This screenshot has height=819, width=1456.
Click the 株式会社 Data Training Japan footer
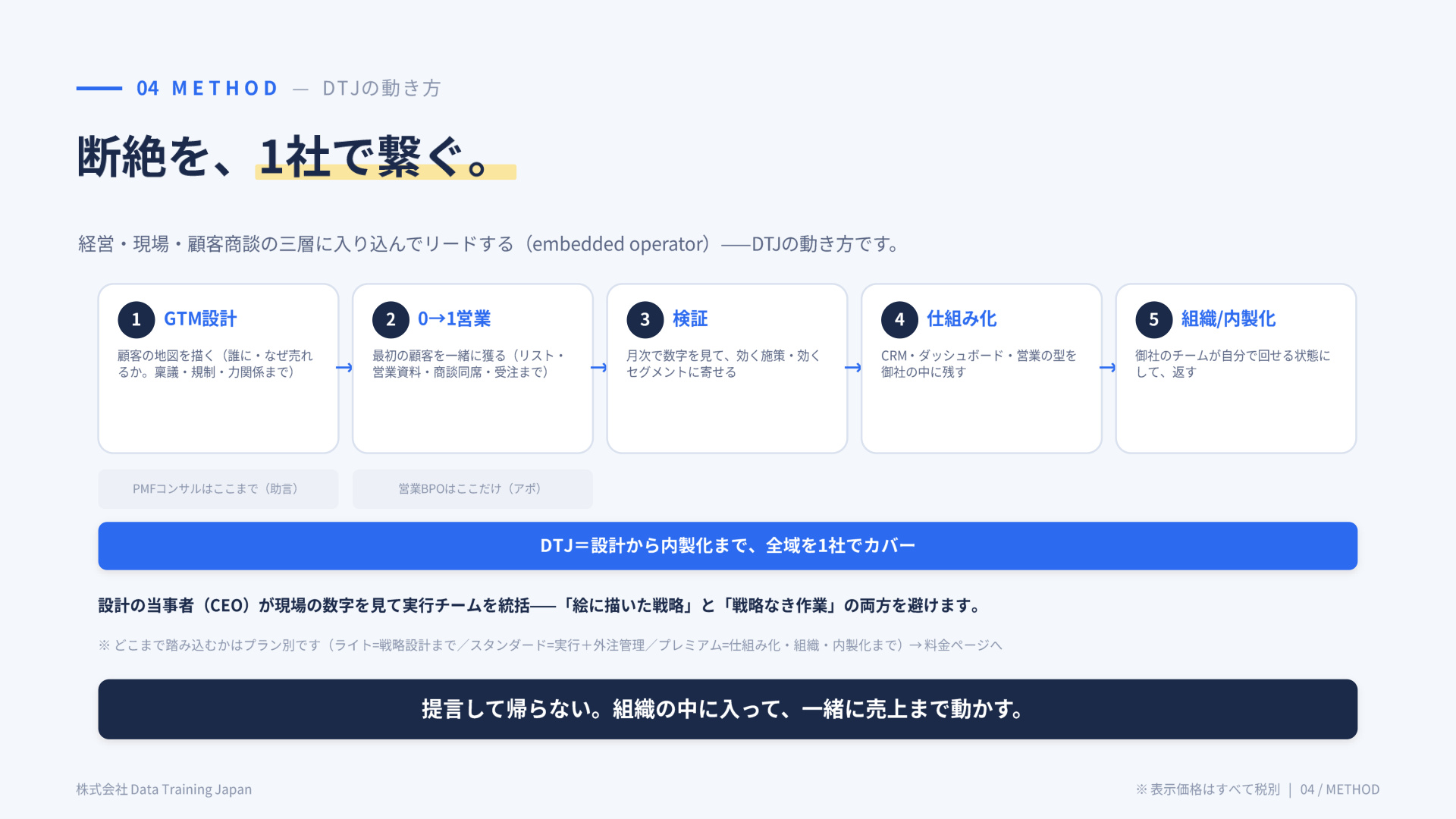164,789
